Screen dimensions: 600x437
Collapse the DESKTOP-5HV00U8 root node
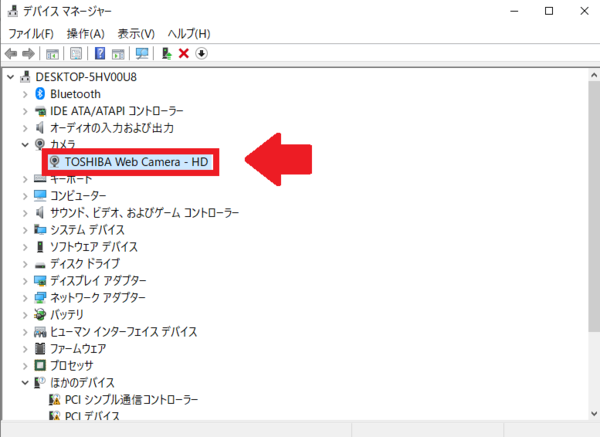click(x=11, y=77)
